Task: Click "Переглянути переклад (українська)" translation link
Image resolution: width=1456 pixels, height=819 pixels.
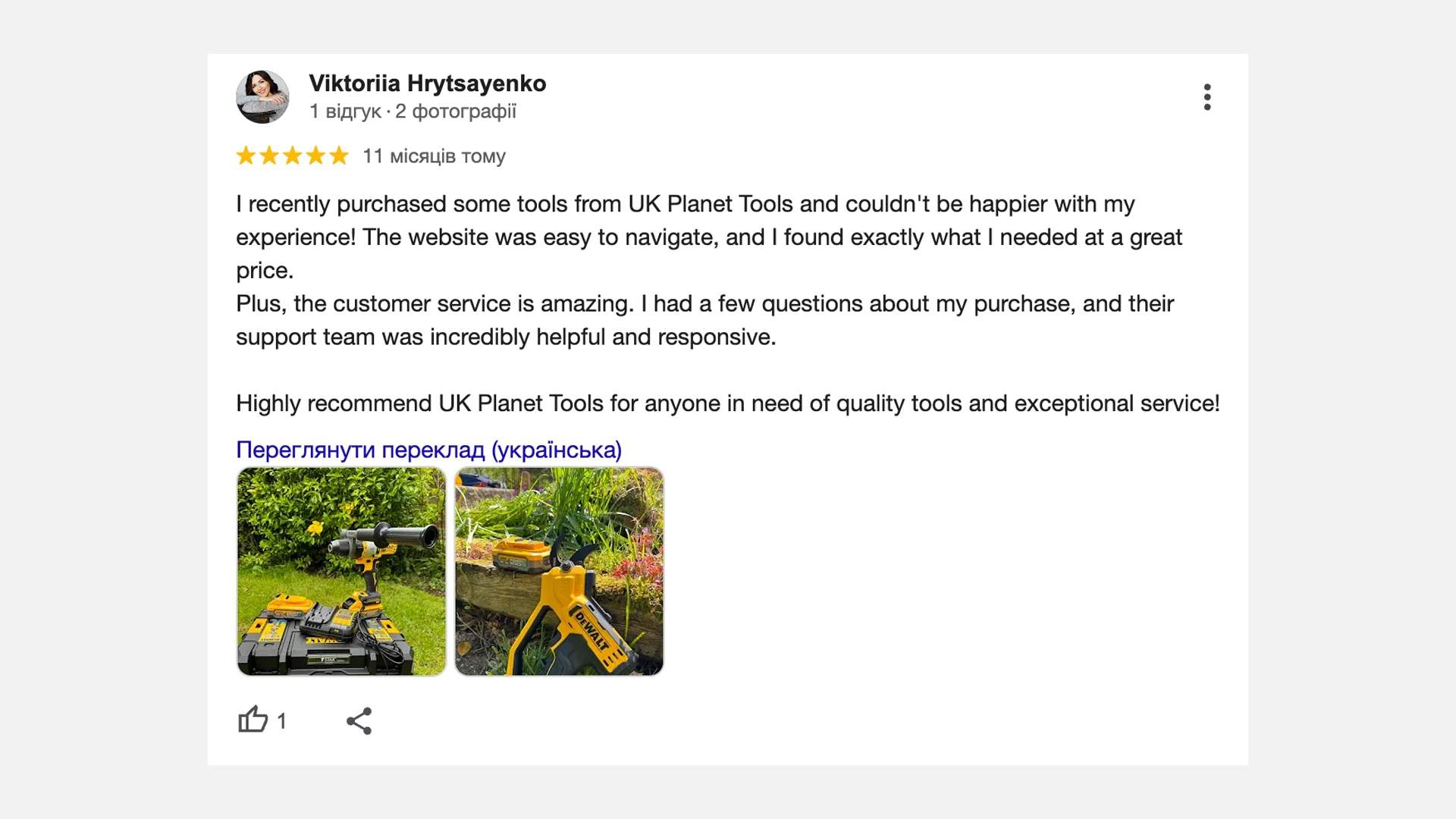Action: pyautogui.click(x=428, y=450)
